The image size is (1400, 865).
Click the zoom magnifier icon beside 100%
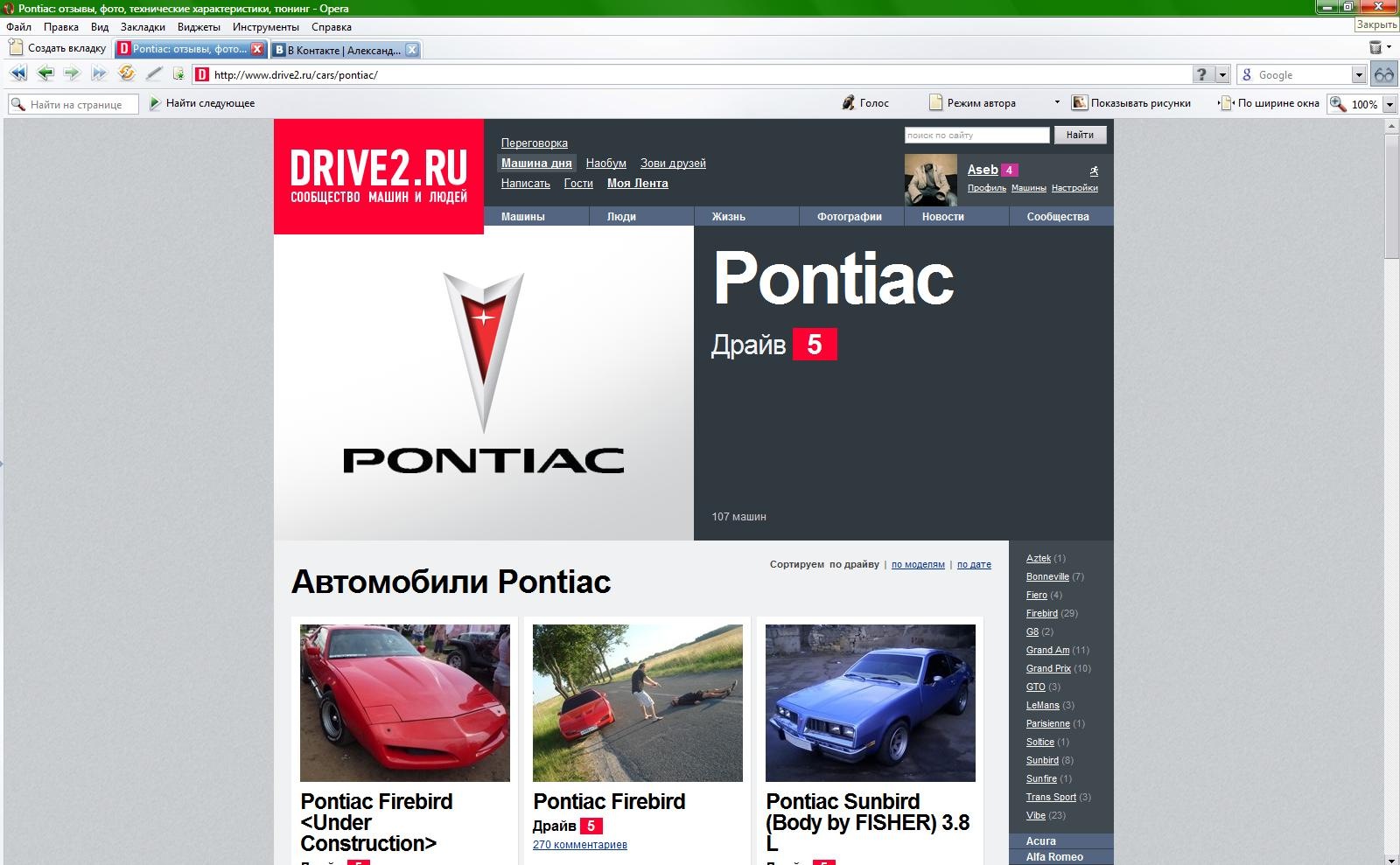coord(1338,103)
